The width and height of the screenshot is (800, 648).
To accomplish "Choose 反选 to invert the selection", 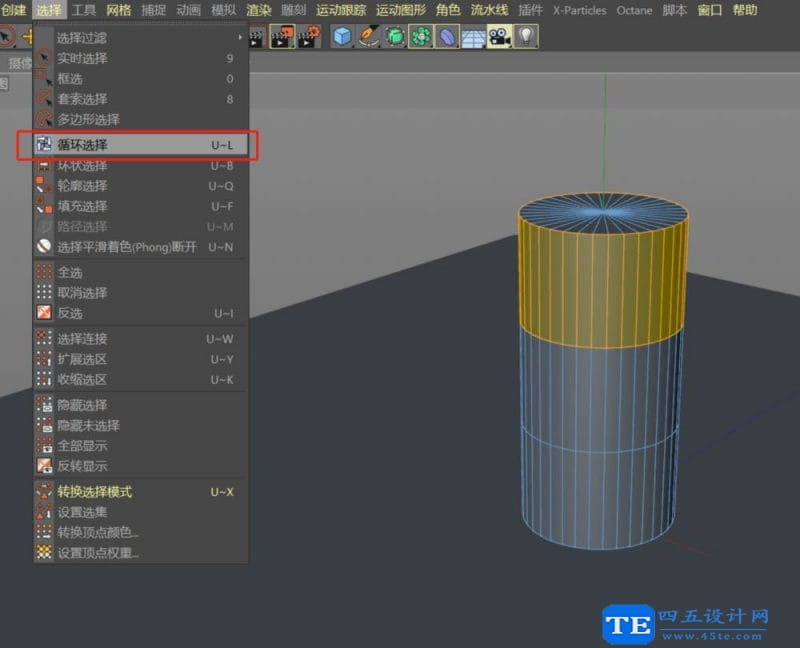I will [x=72, y=313].
